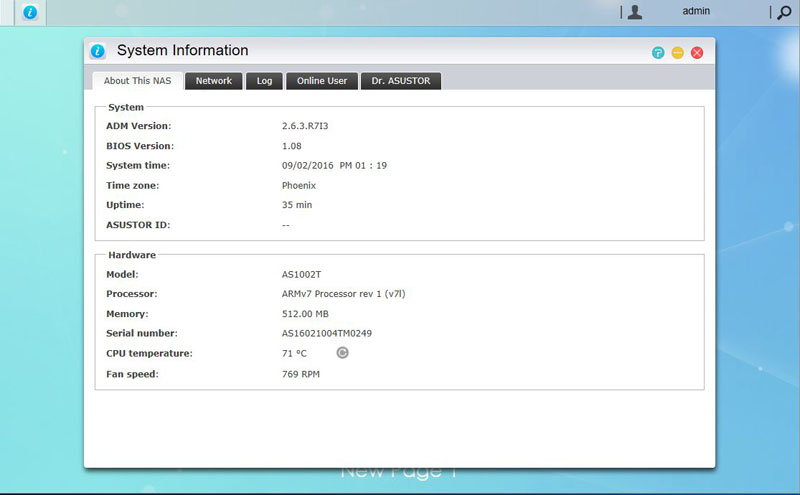Click the System Information window title text
The height and width of the screenshot is (495, 800).
(182, 51)
